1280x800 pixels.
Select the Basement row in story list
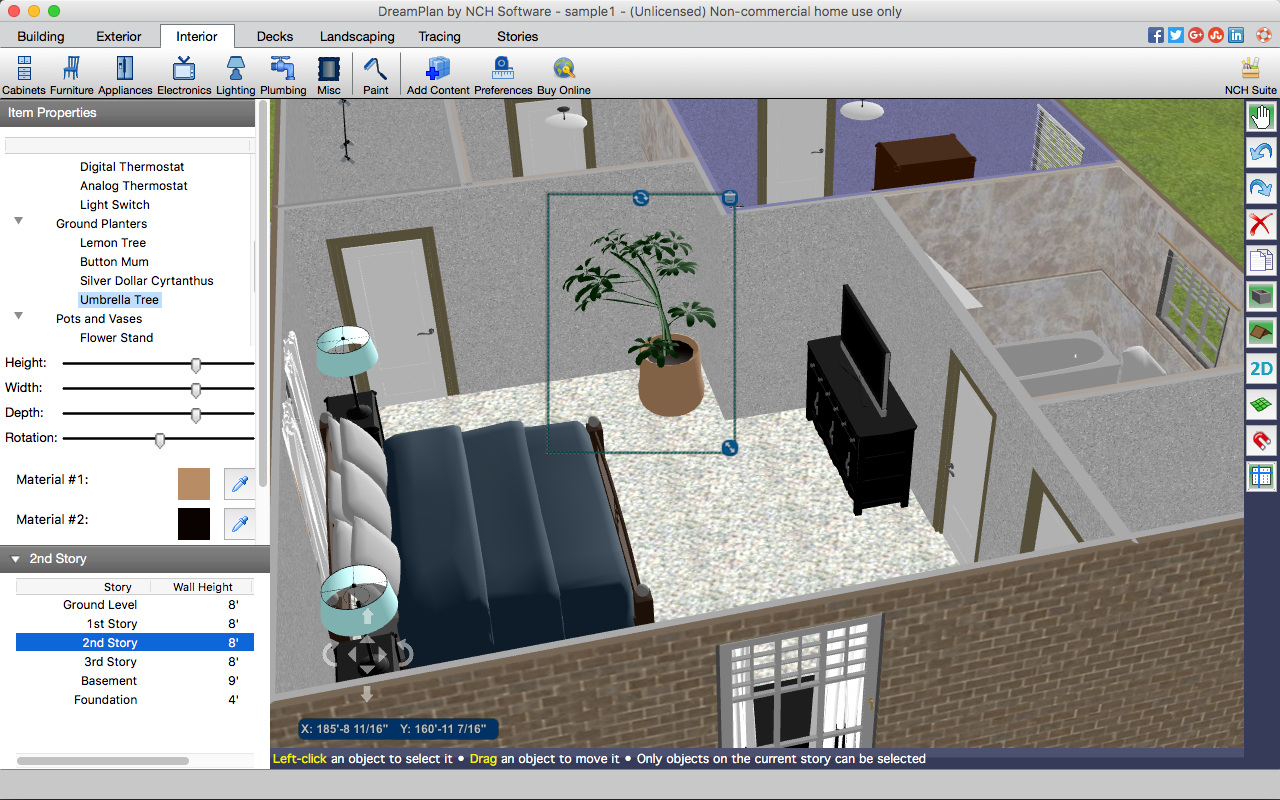[x=109, y=681]
